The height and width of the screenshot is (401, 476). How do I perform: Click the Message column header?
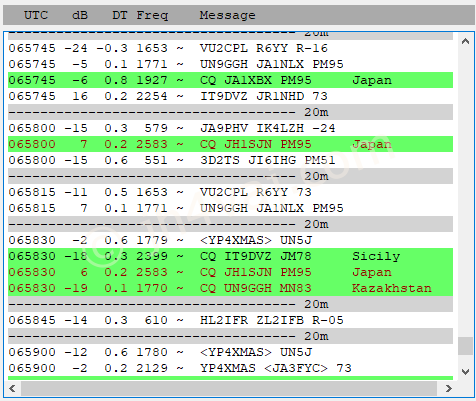click(227, 15)
